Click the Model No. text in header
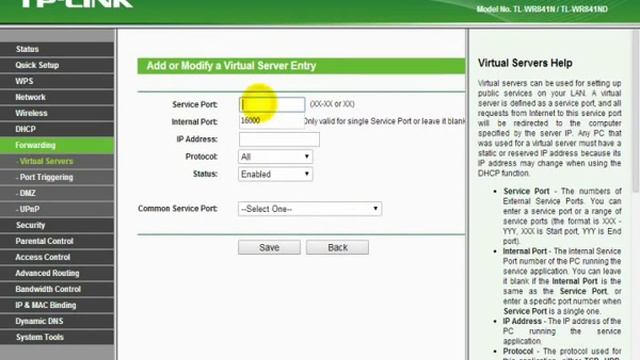640x360 pixels. point(542,9)
